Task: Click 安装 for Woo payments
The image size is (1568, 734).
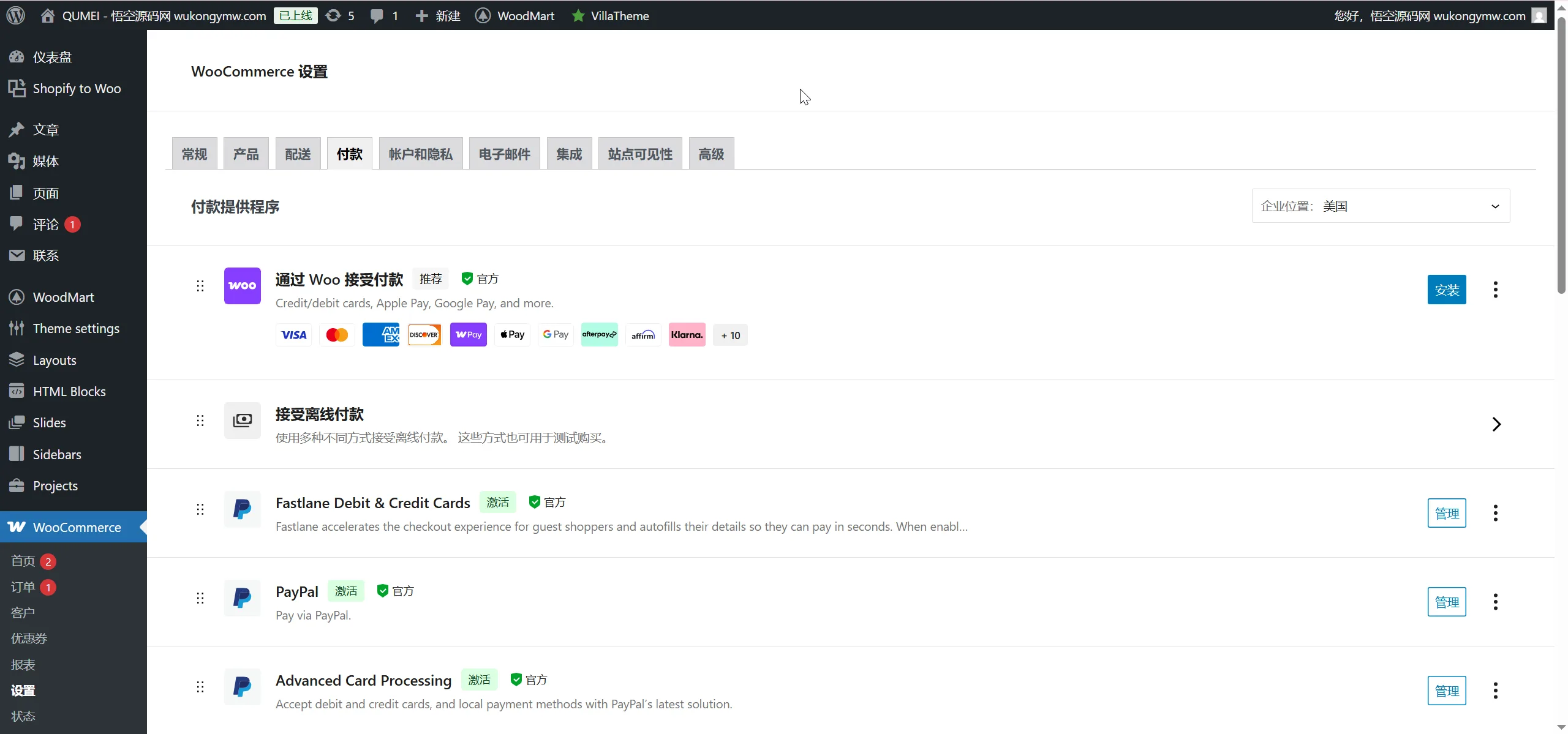Action: pyautogui.click(x=1447, y=290)
